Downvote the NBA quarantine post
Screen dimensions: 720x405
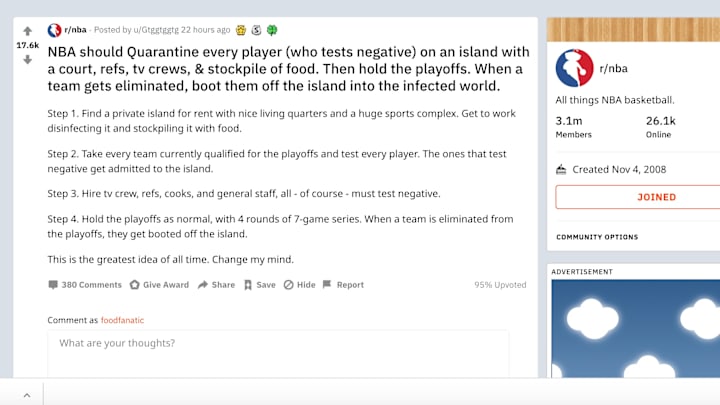28,59
